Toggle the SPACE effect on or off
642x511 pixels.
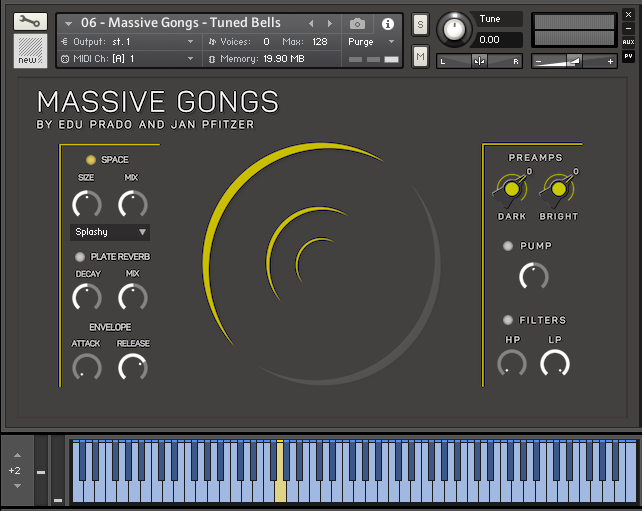pyautogui.click(x=91, y=160)
